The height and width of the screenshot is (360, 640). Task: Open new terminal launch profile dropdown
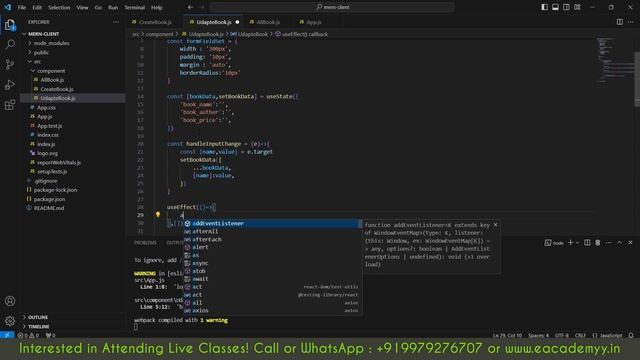[x=577, y=242]
